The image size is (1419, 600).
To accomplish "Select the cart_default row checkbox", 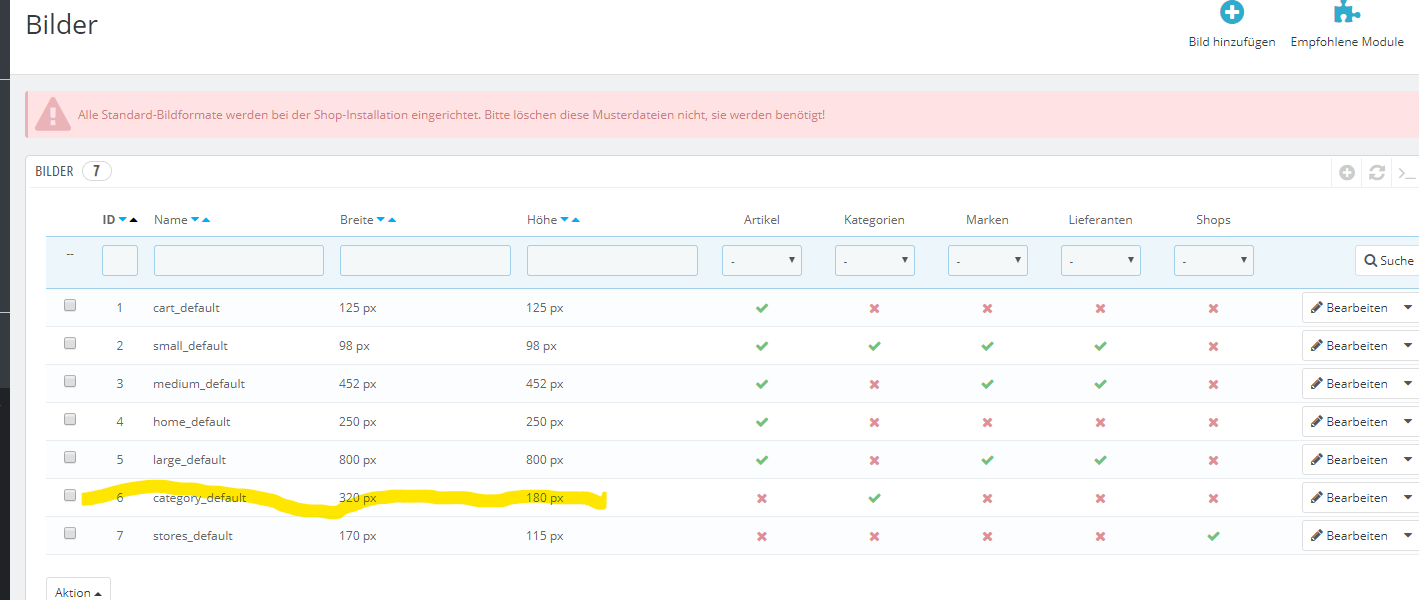I will (x=70, y=306).
